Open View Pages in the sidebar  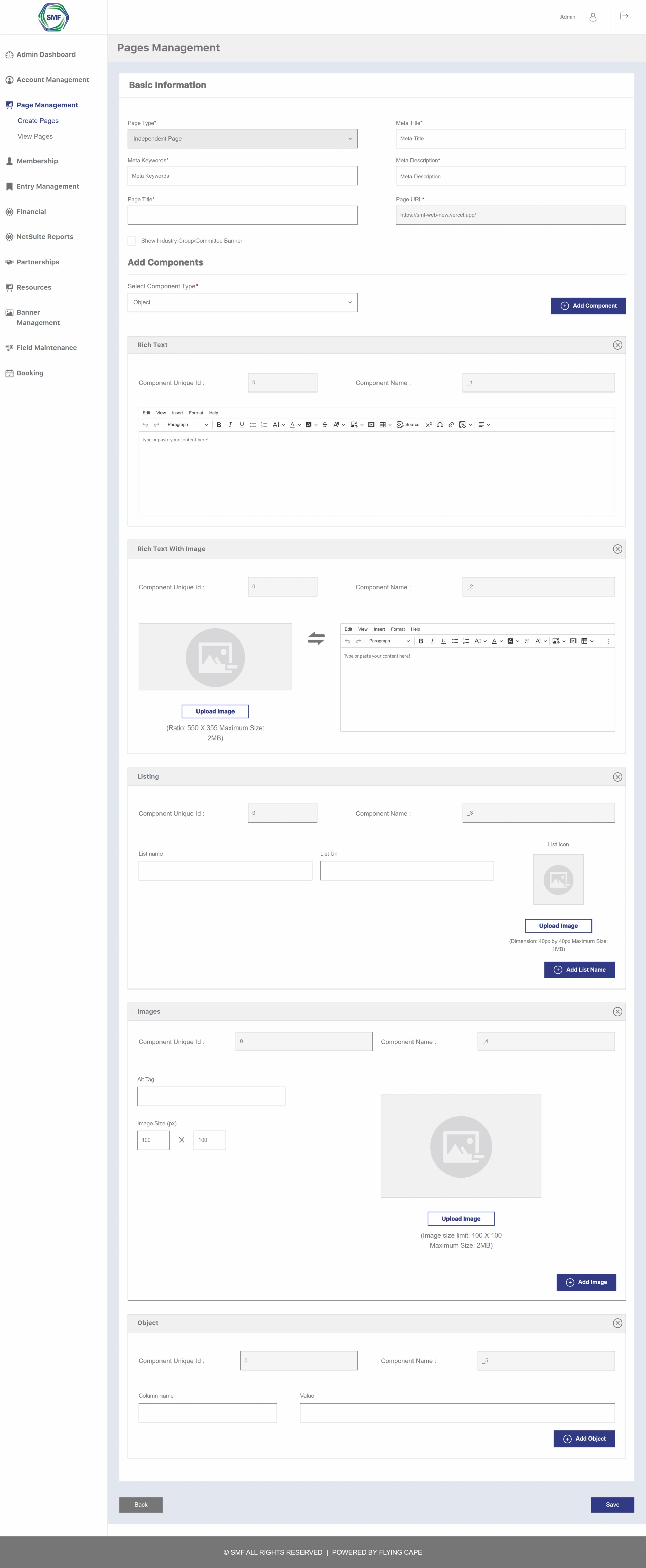tap(35, 136)
